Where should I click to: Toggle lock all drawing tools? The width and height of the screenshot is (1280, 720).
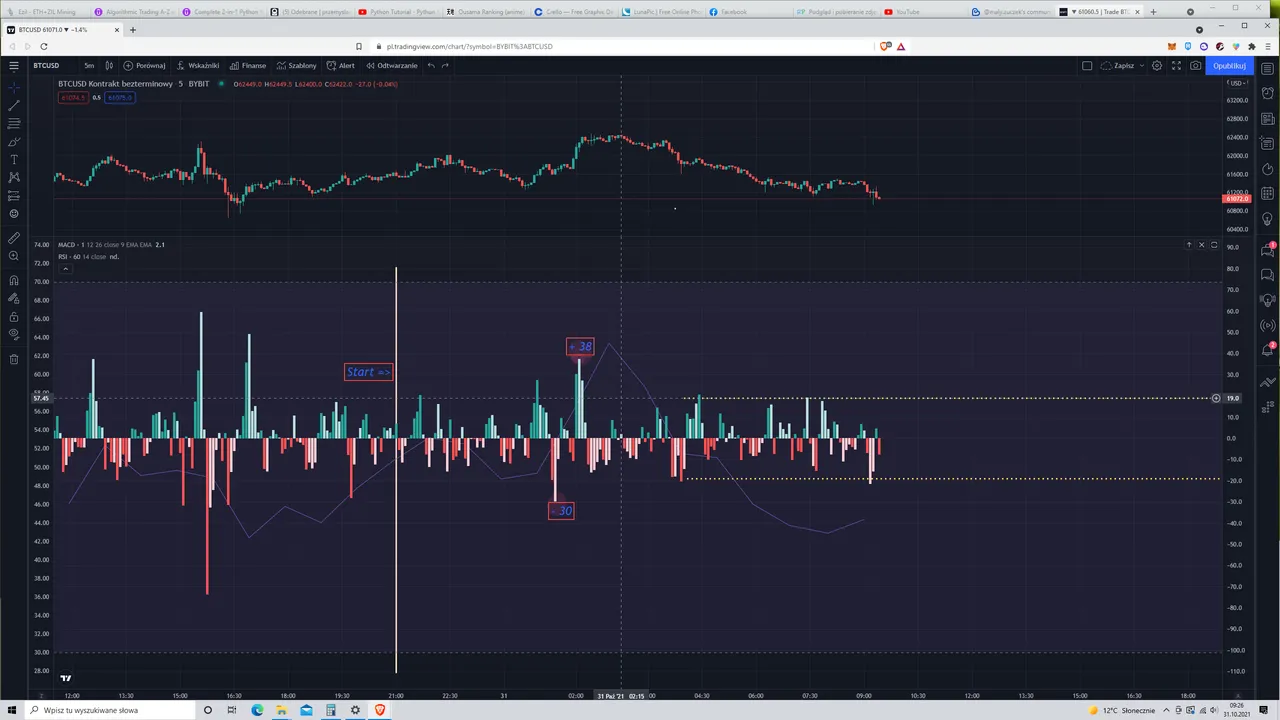(14, 316)
